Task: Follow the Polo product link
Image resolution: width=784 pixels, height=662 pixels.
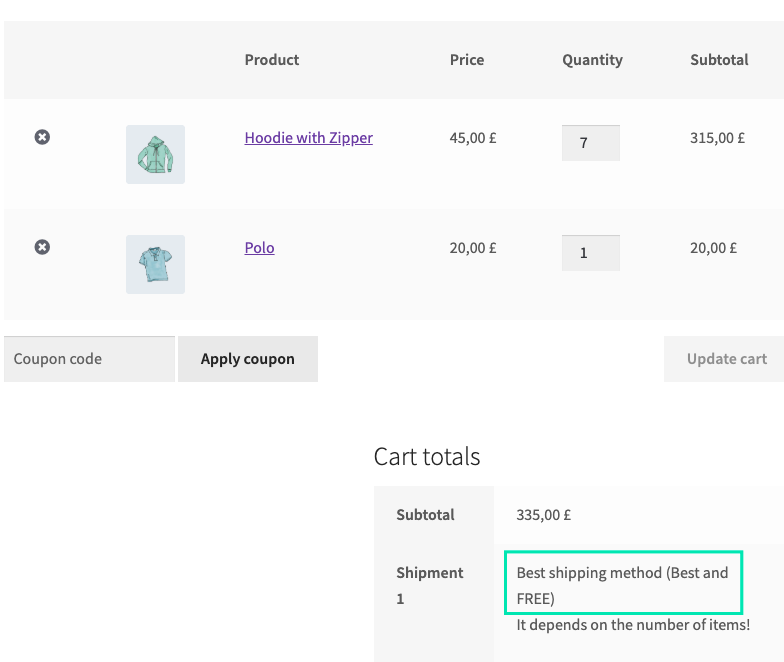Action: [x=259, y=248]
